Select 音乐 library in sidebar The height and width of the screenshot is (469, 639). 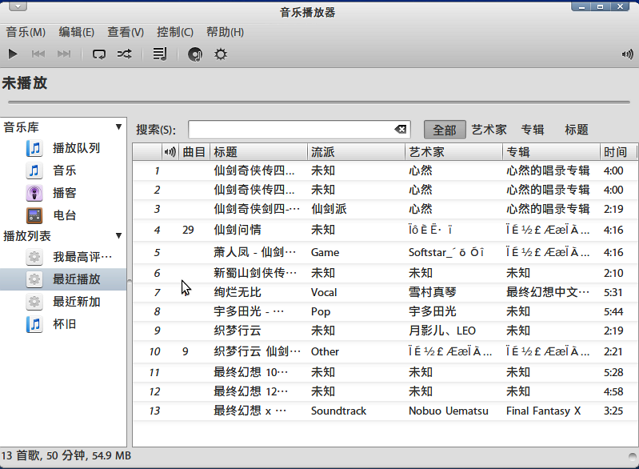[x=63, y=170]
